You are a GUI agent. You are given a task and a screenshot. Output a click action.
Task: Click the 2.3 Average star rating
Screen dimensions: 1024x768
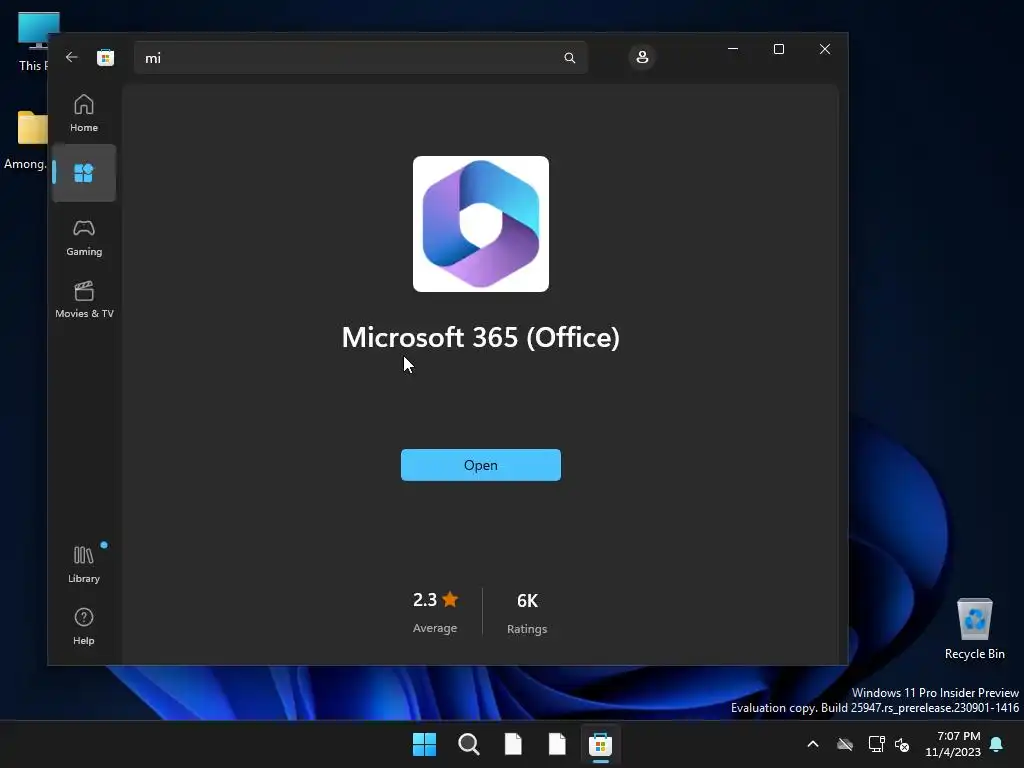435,612
